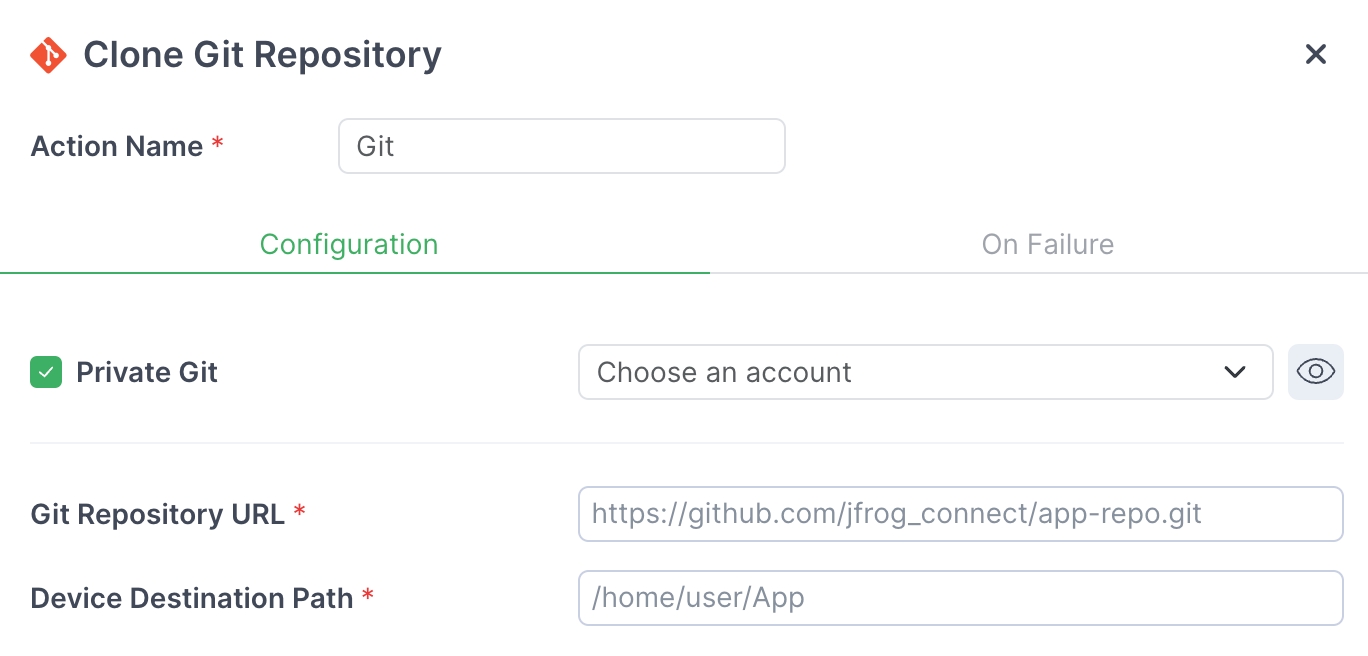Click the Git logo icon in header
This screenshot has height=656, width=1368.
[x=48, y=55]
